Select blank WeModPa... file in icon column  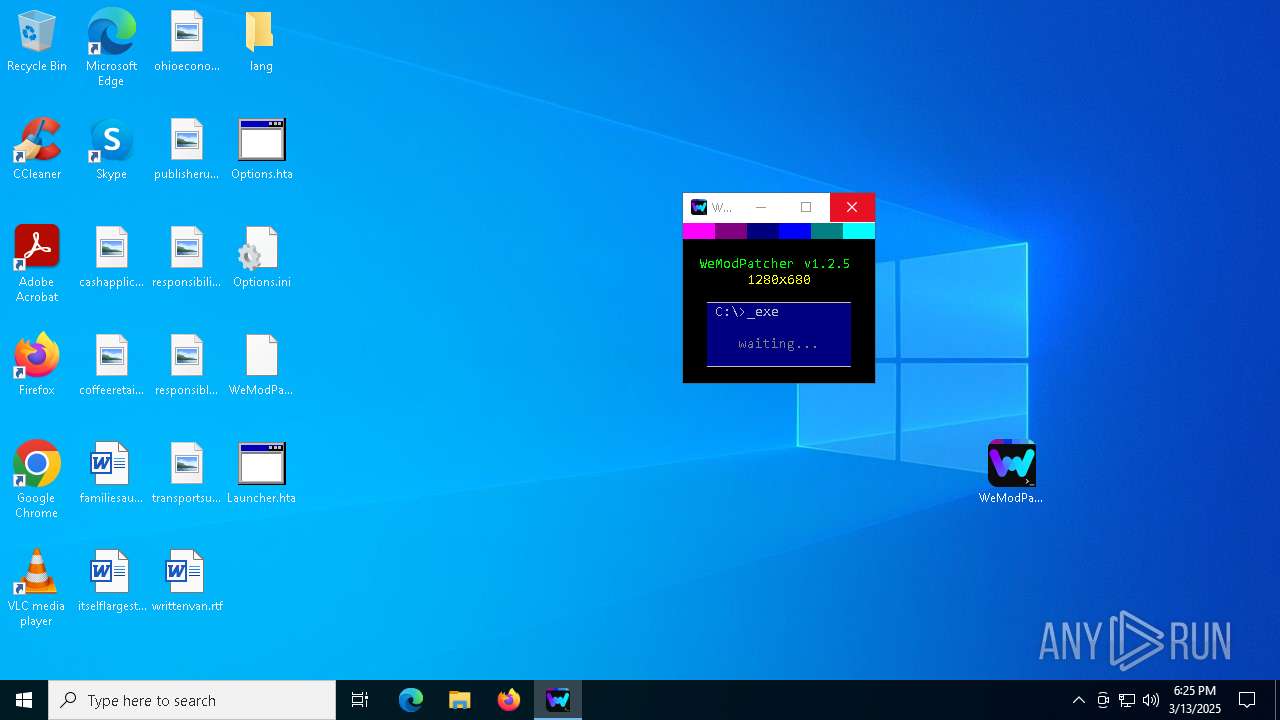point(261,366)
